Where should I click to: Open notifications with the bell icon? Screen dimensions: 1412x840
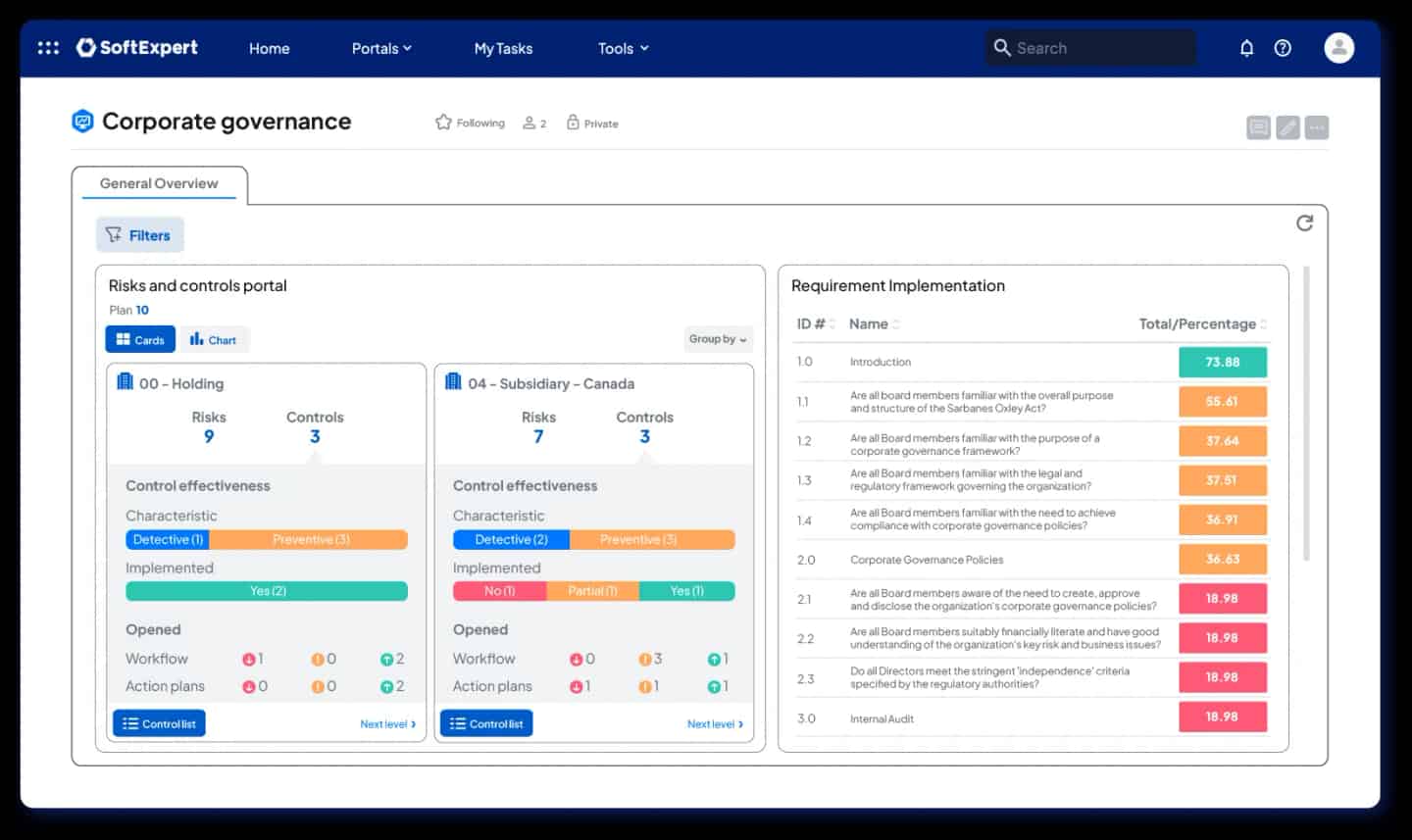[x=1246, y=47]
